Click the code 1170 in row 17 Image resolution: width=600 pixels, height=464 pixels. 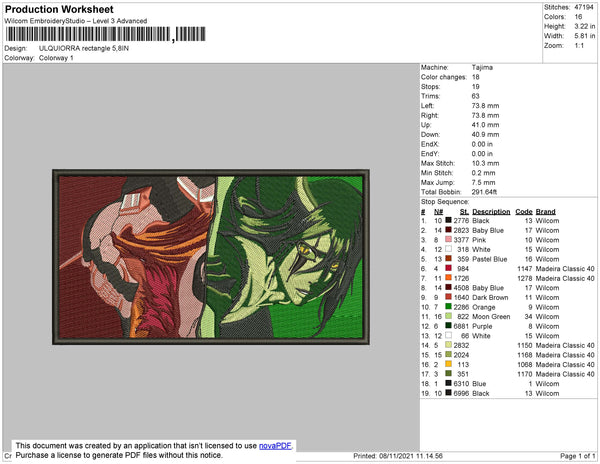pos(525,374)
